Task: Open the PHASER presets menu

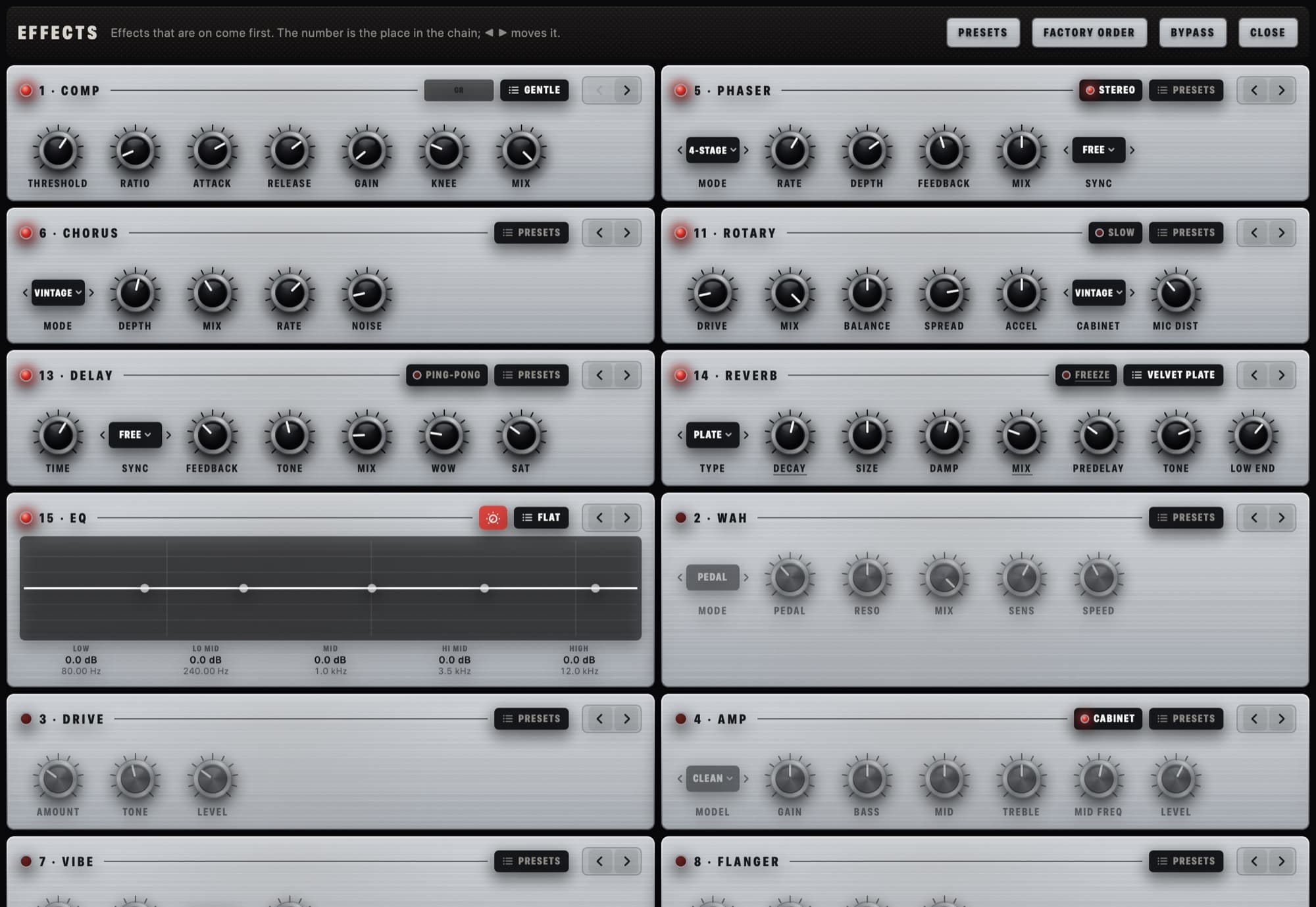Action: [1186, 90]
